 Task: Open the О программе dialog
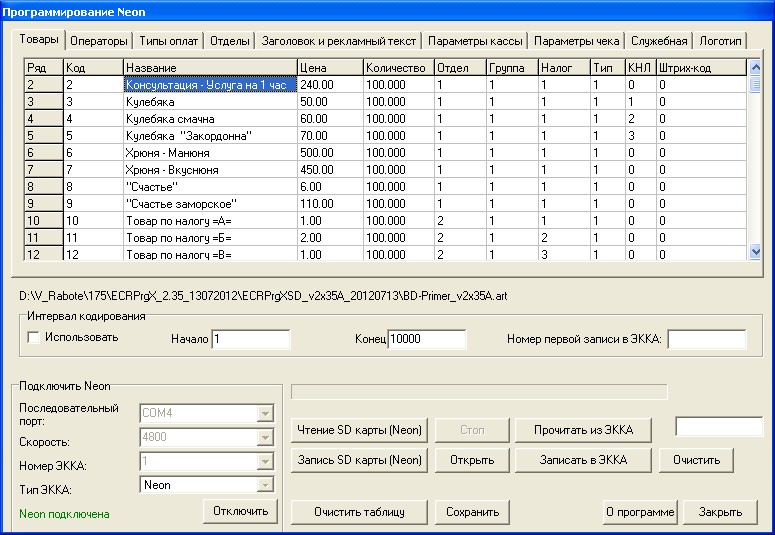pyautogui.click(x=640, y=512)
